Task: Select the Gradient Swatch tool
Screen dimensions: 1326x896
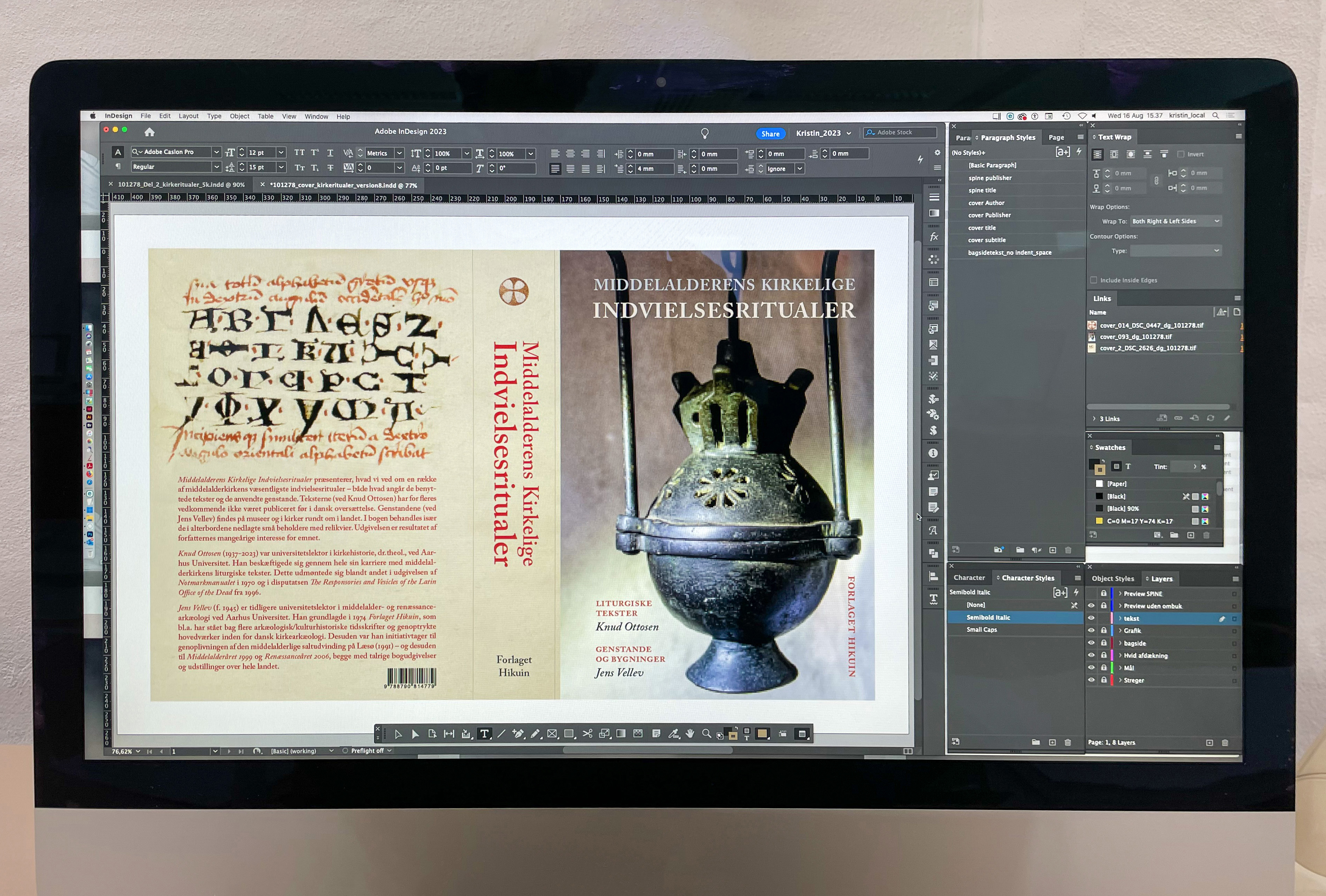Action: point(621,734)
